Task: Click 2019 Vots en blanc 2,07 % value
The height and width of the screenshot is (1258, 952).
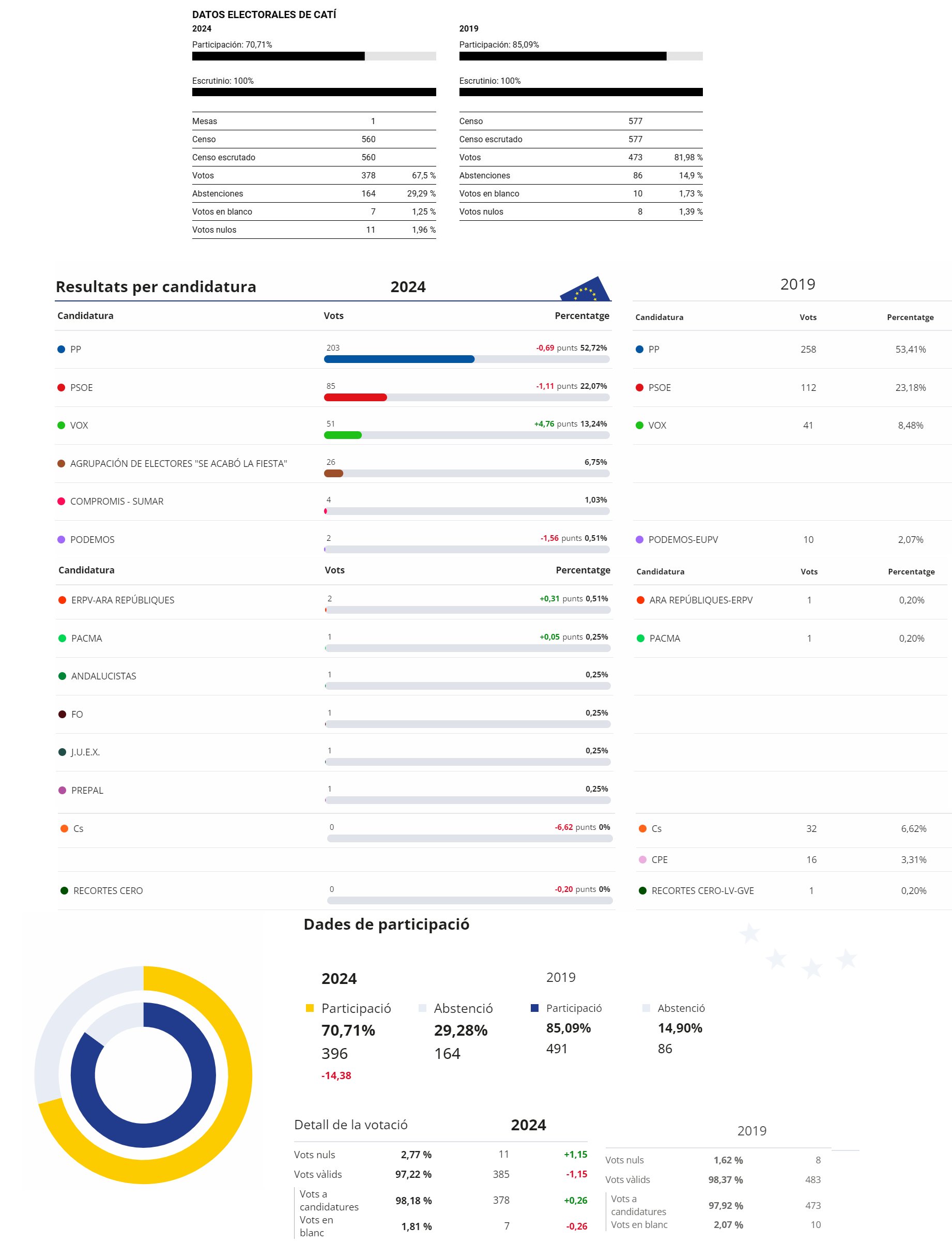Action: (x=728, y=1224)
